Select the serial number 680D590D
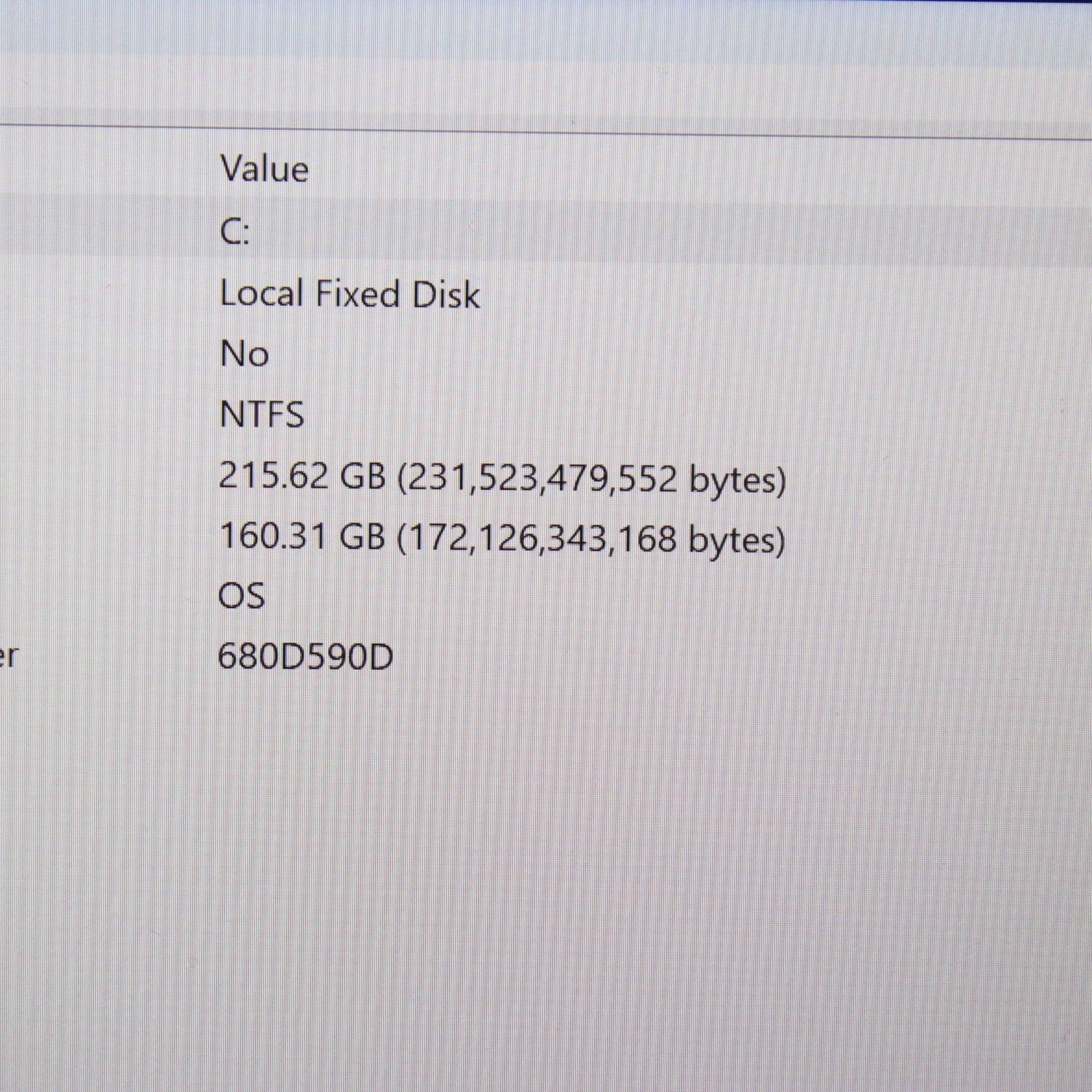Viewport: 1092px width, 1092px height. 305,657
